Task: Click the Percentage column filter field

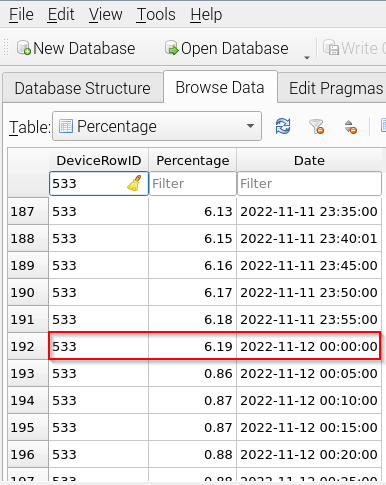Action: 193,183
